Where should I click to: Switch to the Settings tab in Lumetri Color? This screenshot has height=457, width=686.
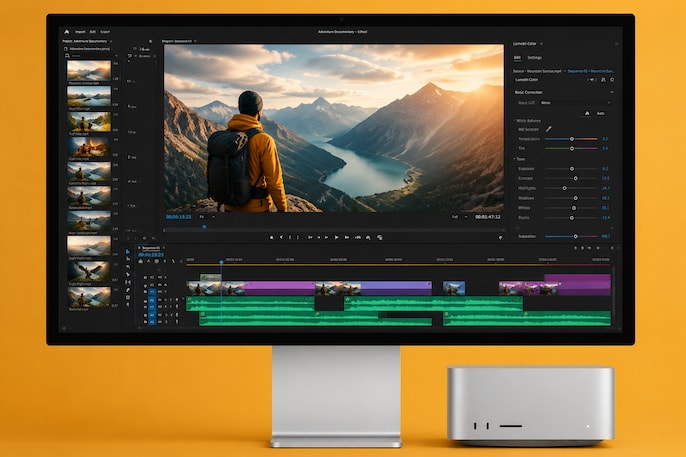[534, 58]
